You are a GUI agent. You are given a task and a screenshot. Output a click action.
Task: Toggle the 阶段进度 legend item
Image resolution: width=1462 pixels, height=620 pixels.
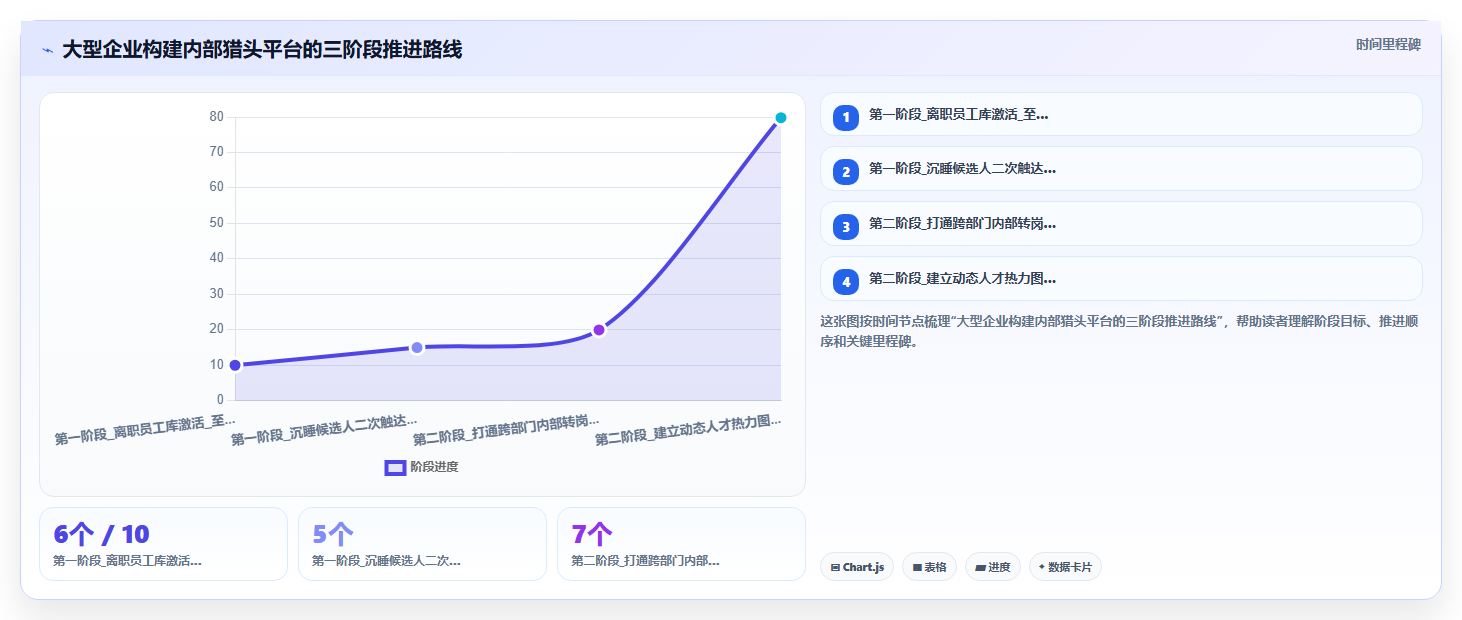click(x=422, y=467)
